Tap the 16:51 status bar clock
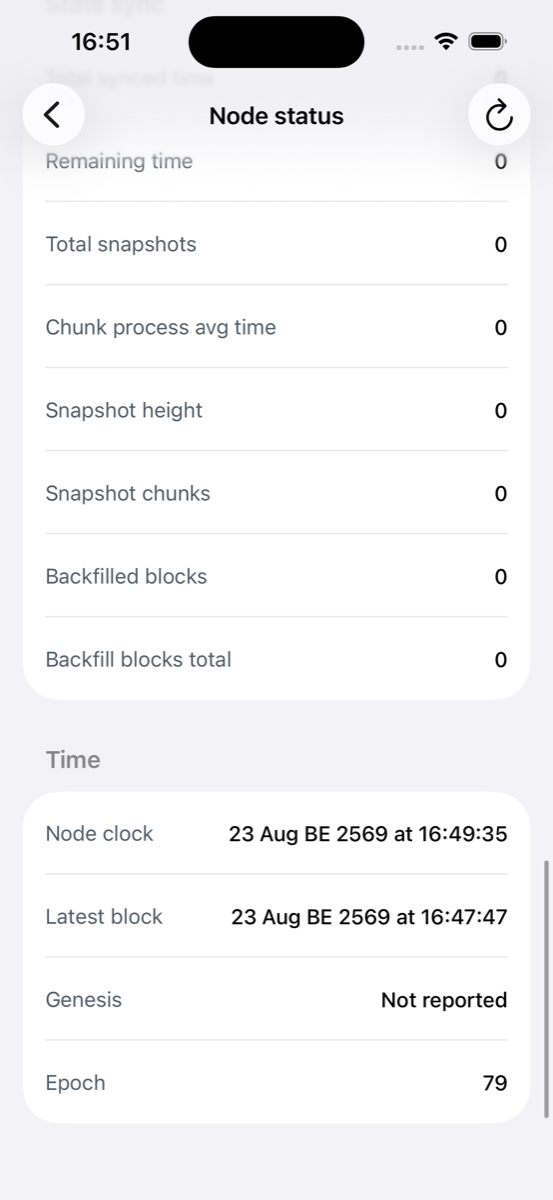 [101, 42]
